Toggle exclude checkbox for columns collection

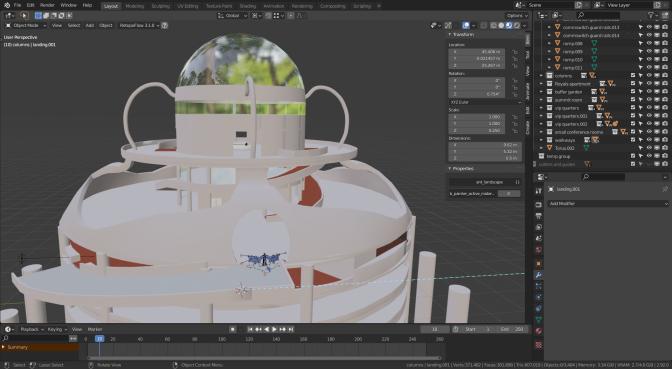[633, 75]
